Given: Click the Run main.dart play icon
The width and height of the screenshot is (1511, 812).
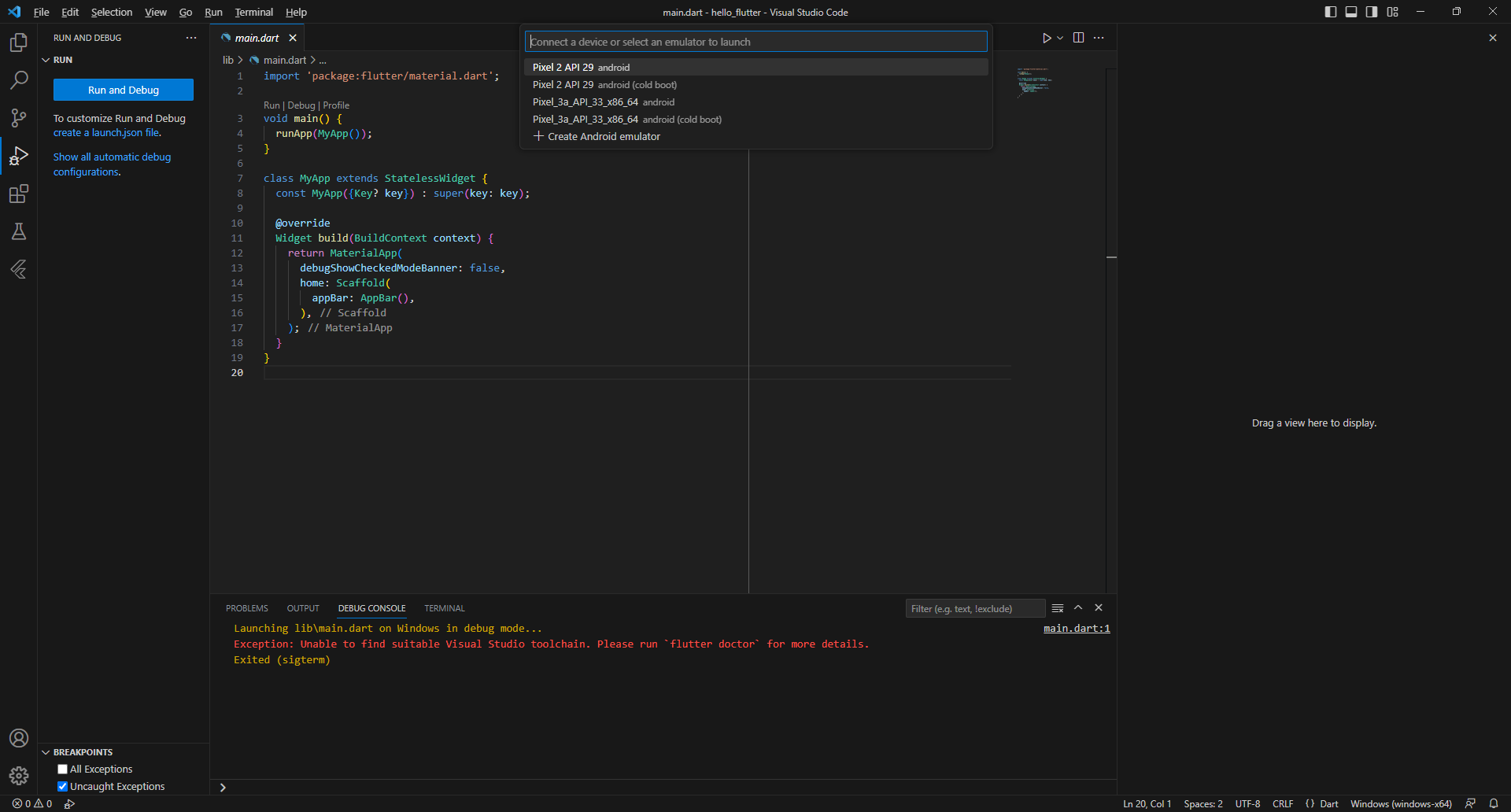Looking at the screenshot, I should pos(1047,38).
